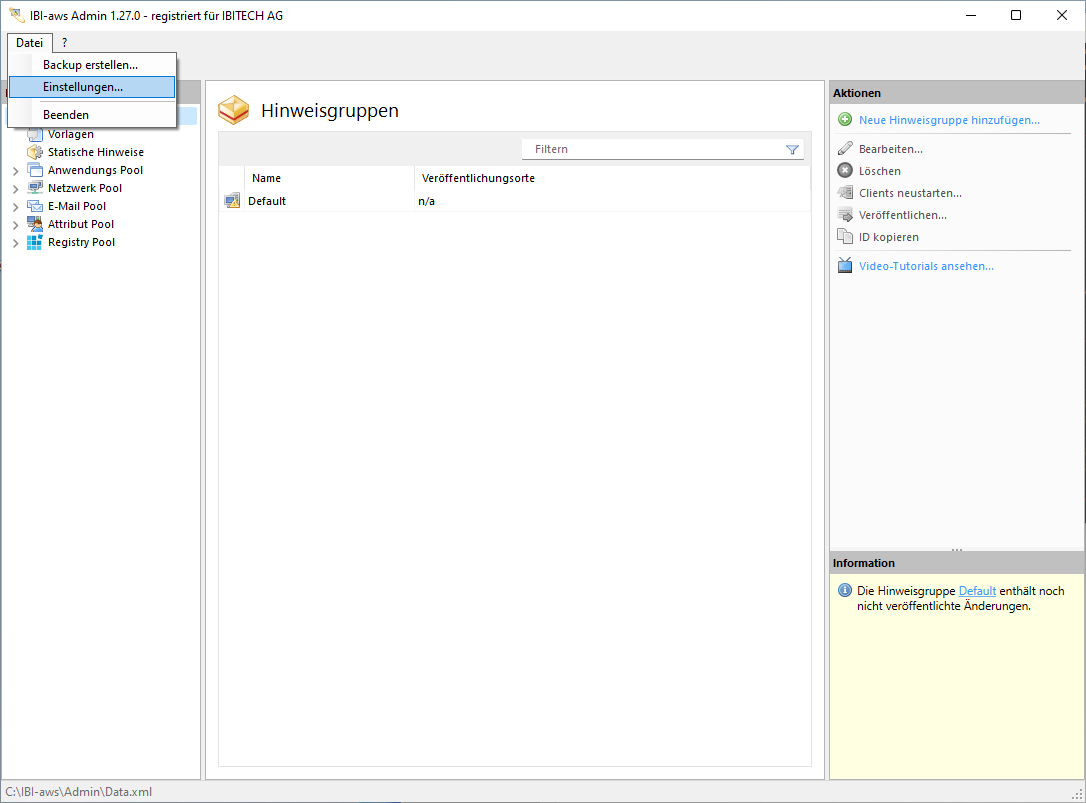Choose Backup erstellen menu entry

(90, 65)
